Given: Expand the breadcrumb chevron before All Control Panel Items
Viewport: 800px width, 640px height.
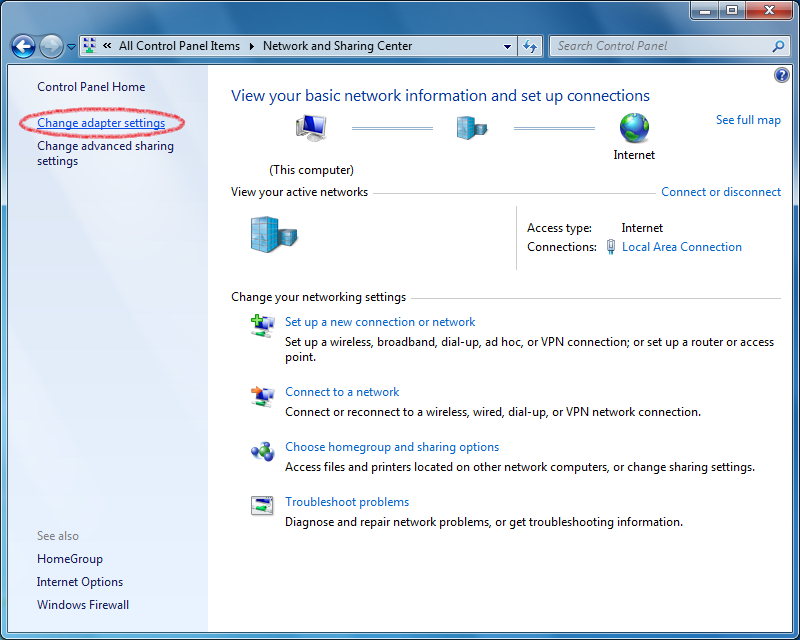Looking at the screenshot, I should click(106, 46).
